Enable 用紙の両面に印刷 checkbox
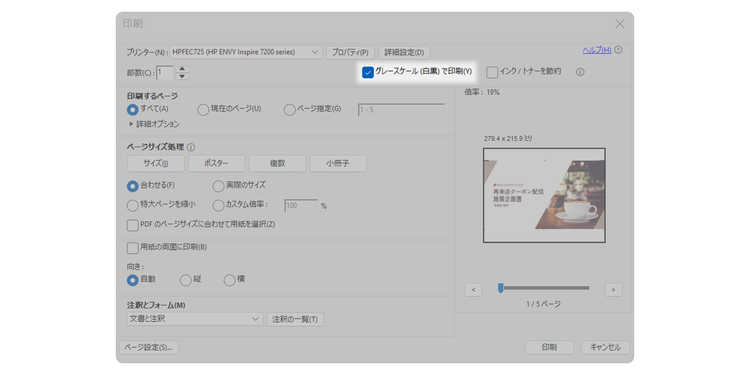This screenshot has height=375, width=750. (132, 248)
